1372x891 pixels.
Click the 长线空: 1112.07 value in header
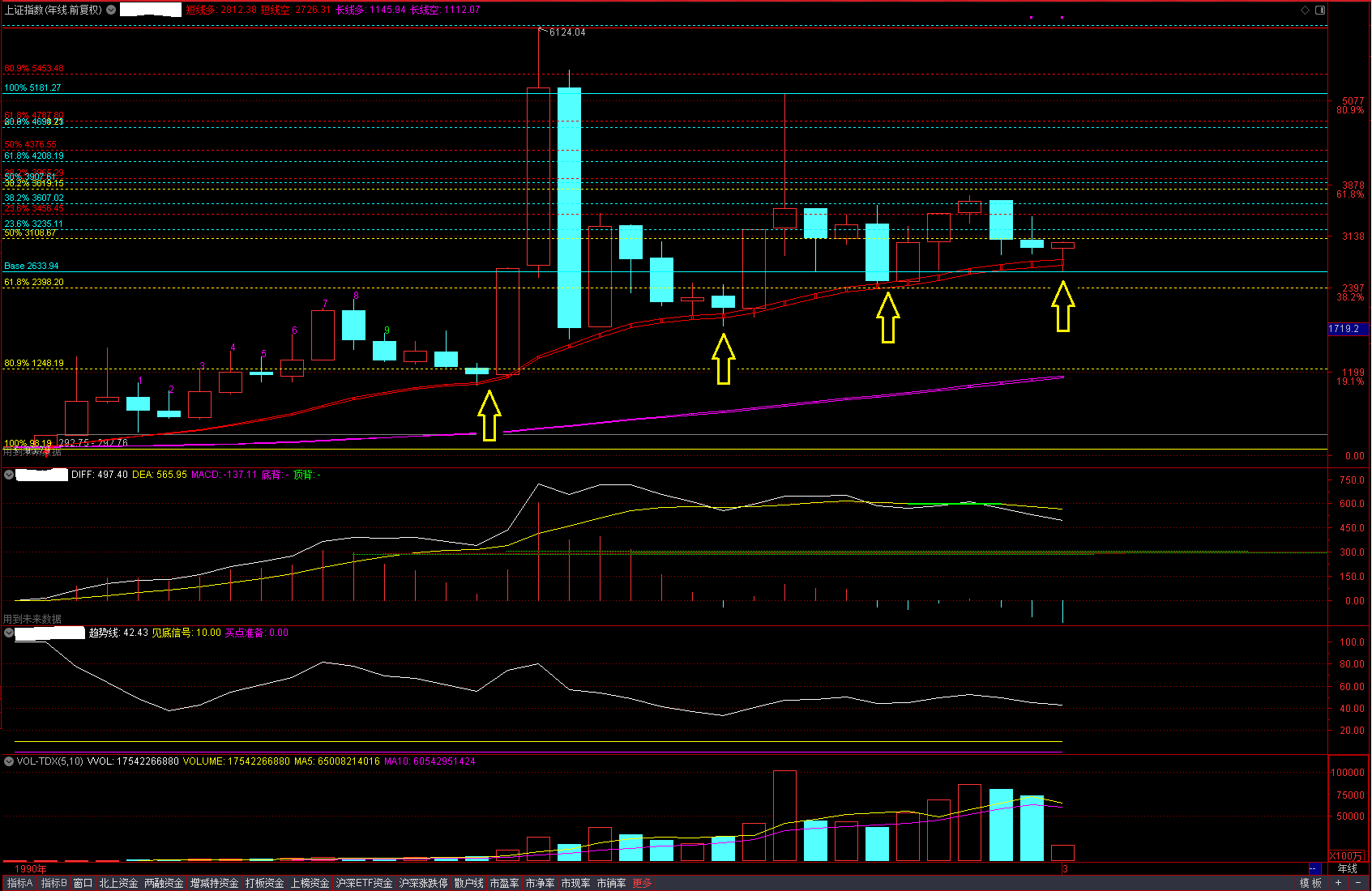445,10
